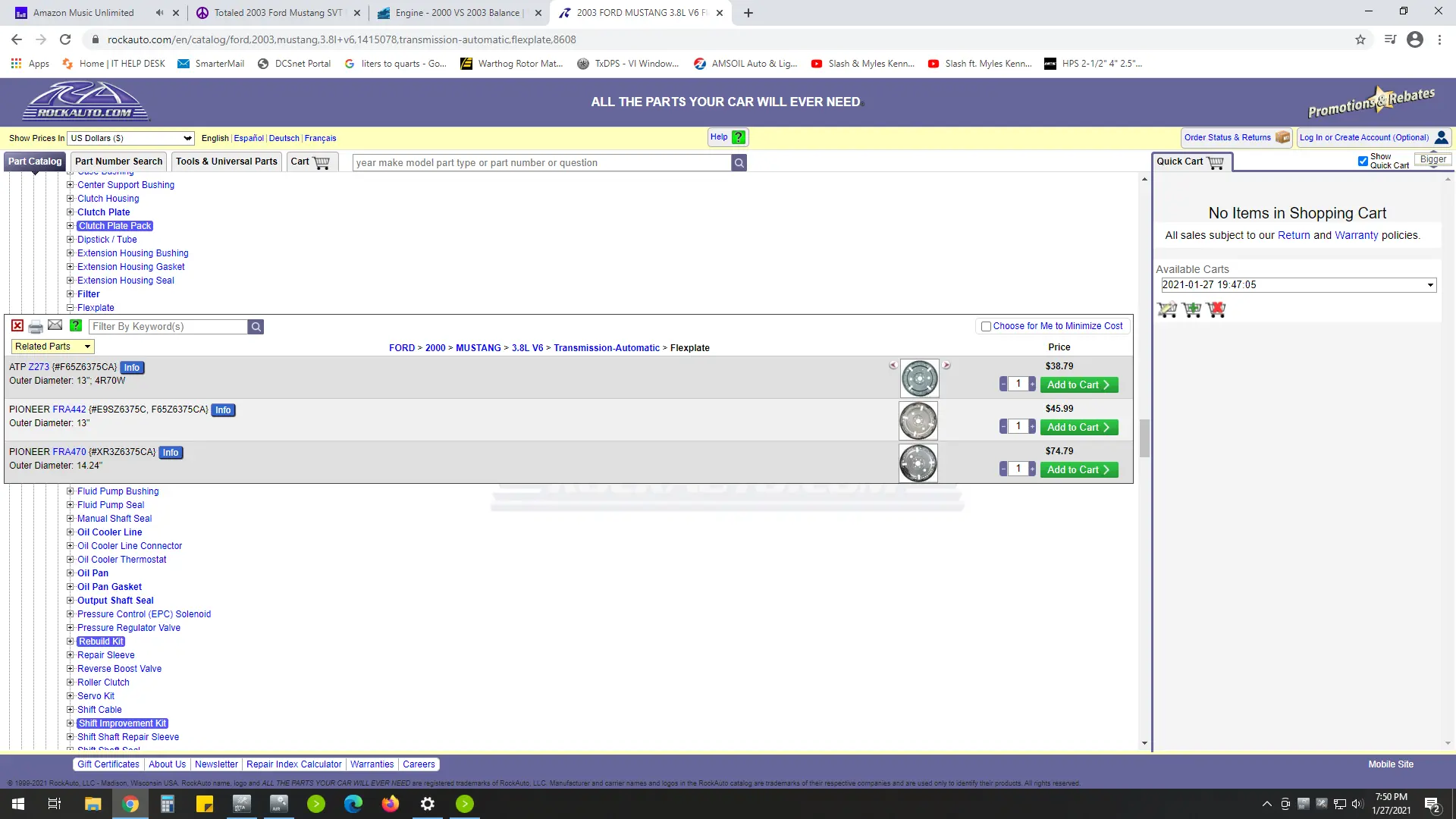The image size is (1456, 819).
Task: Click the Shift Improvement Kit tree item
Action: pyautogui.click(x=122, y=723)
